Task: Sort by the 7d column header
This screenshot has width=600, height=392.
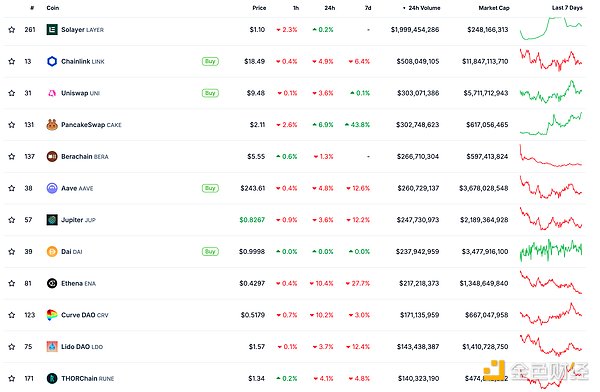Action: pyautogui.click(x=368, y=8)
